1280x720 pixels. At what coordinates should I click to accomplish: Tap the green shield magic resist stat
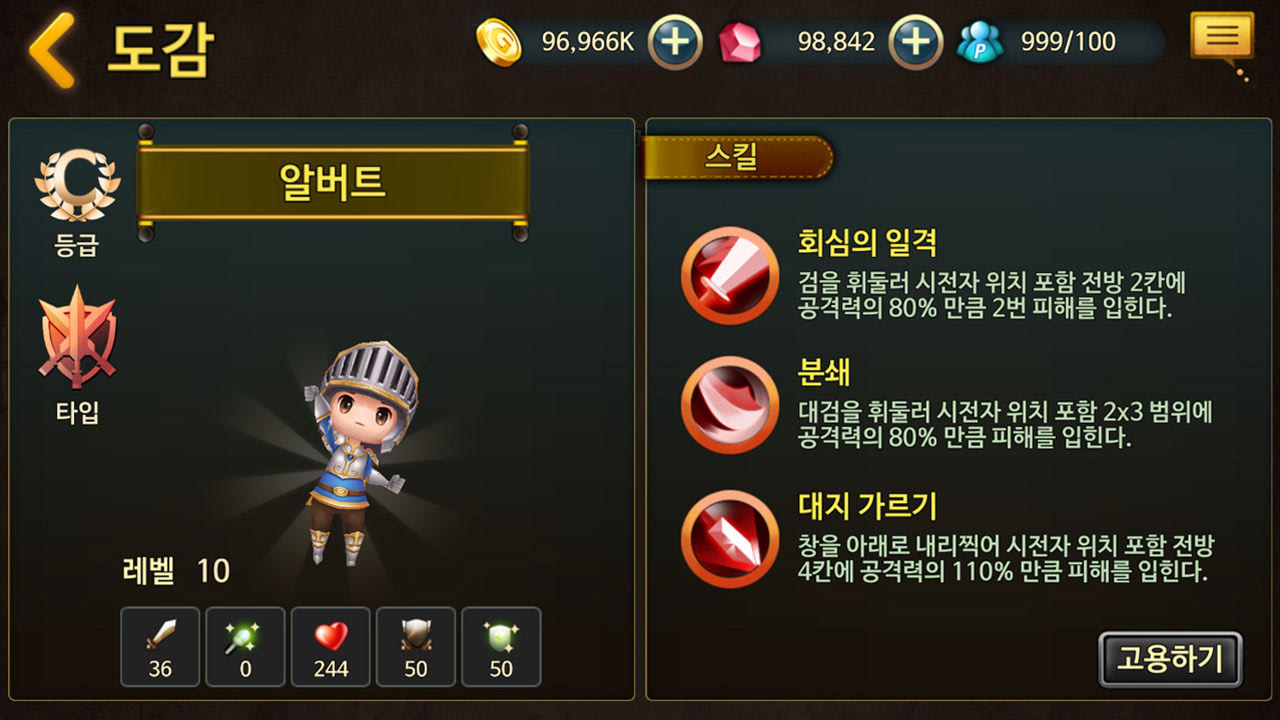pos(501,647)
